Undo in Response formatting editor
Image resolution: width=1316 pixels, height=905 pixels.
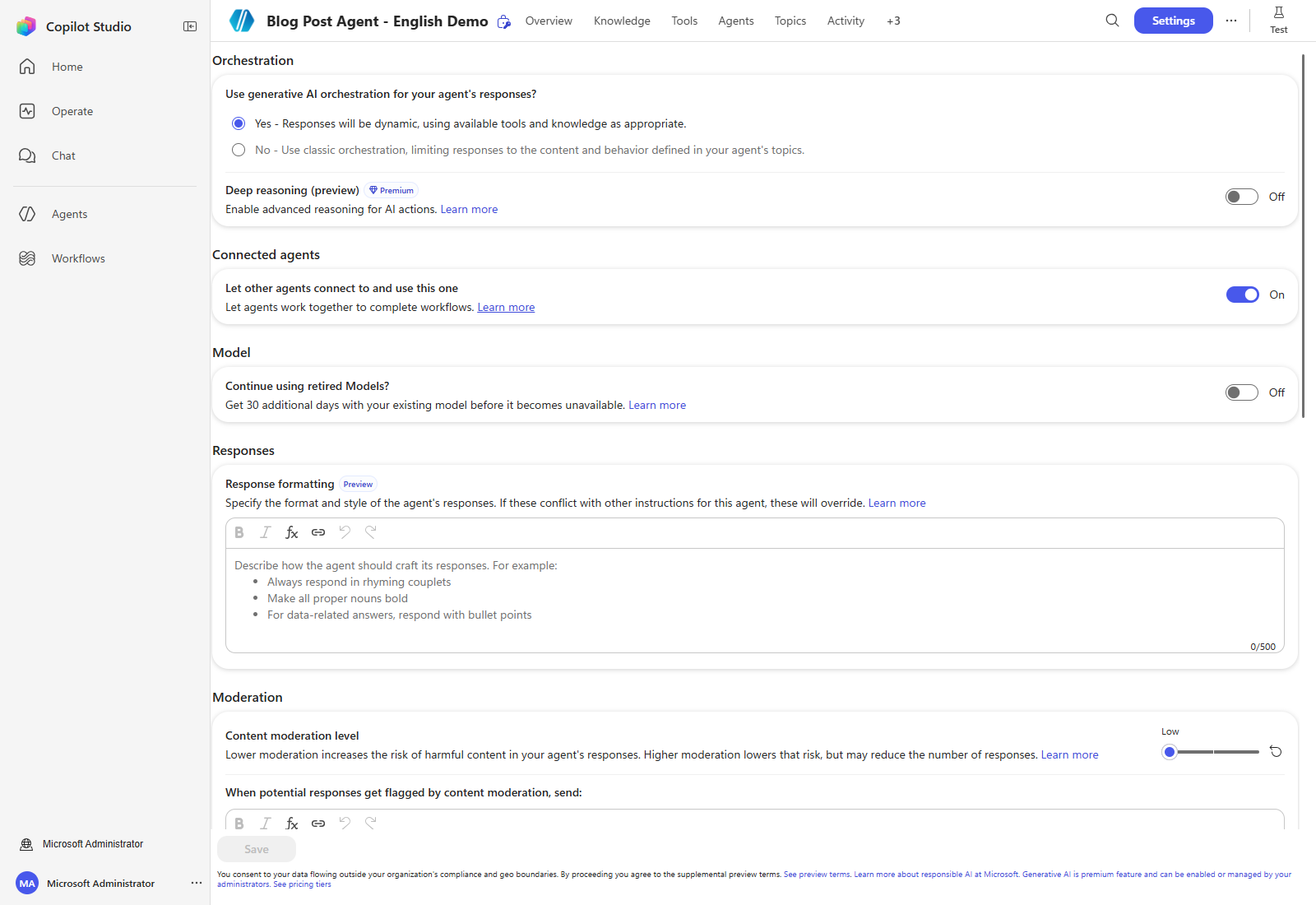tap(345, 532)
